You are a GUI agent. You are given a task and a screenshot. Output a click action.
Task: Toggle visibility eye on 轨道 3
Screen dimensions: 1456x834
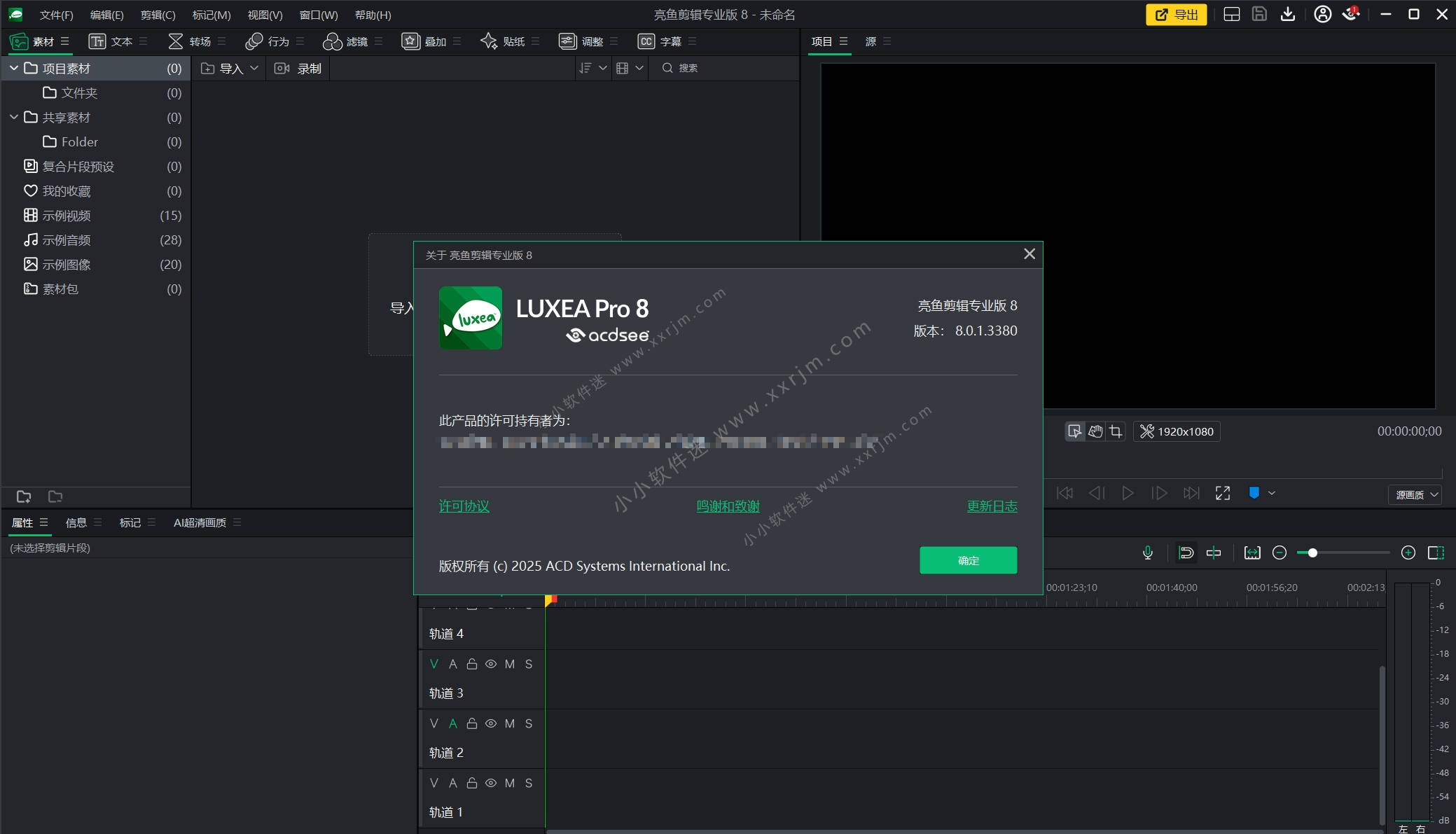(491, 664)
